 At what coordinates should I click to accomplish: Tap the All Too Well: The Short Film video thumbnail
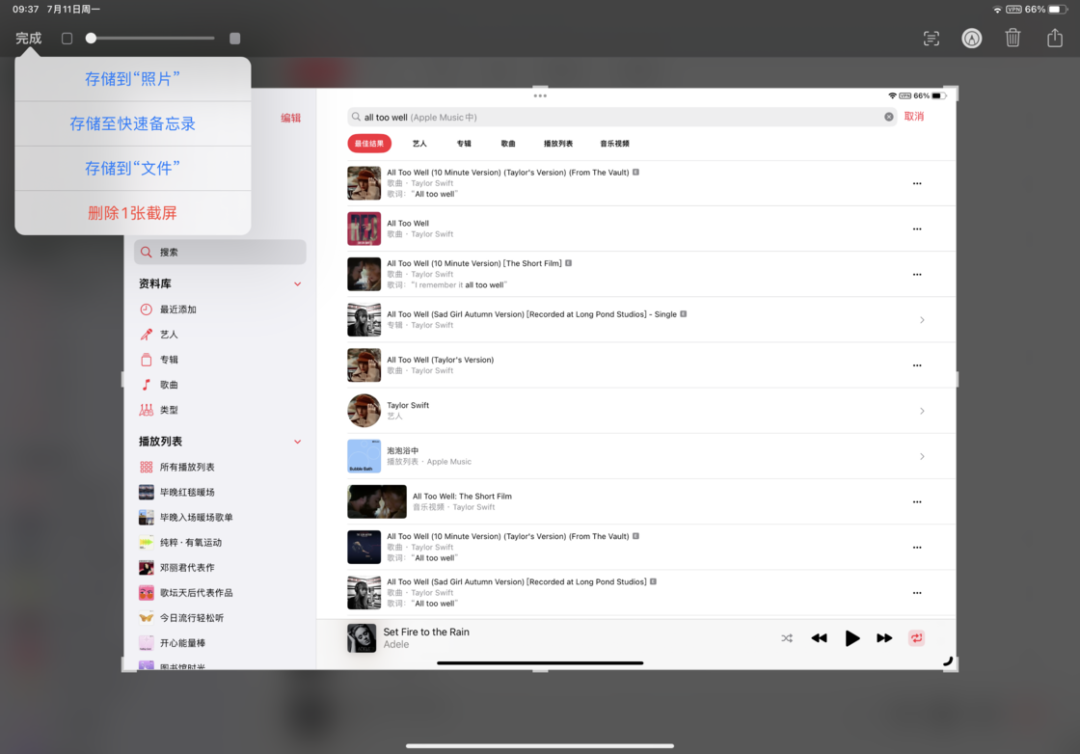[377, 501]
